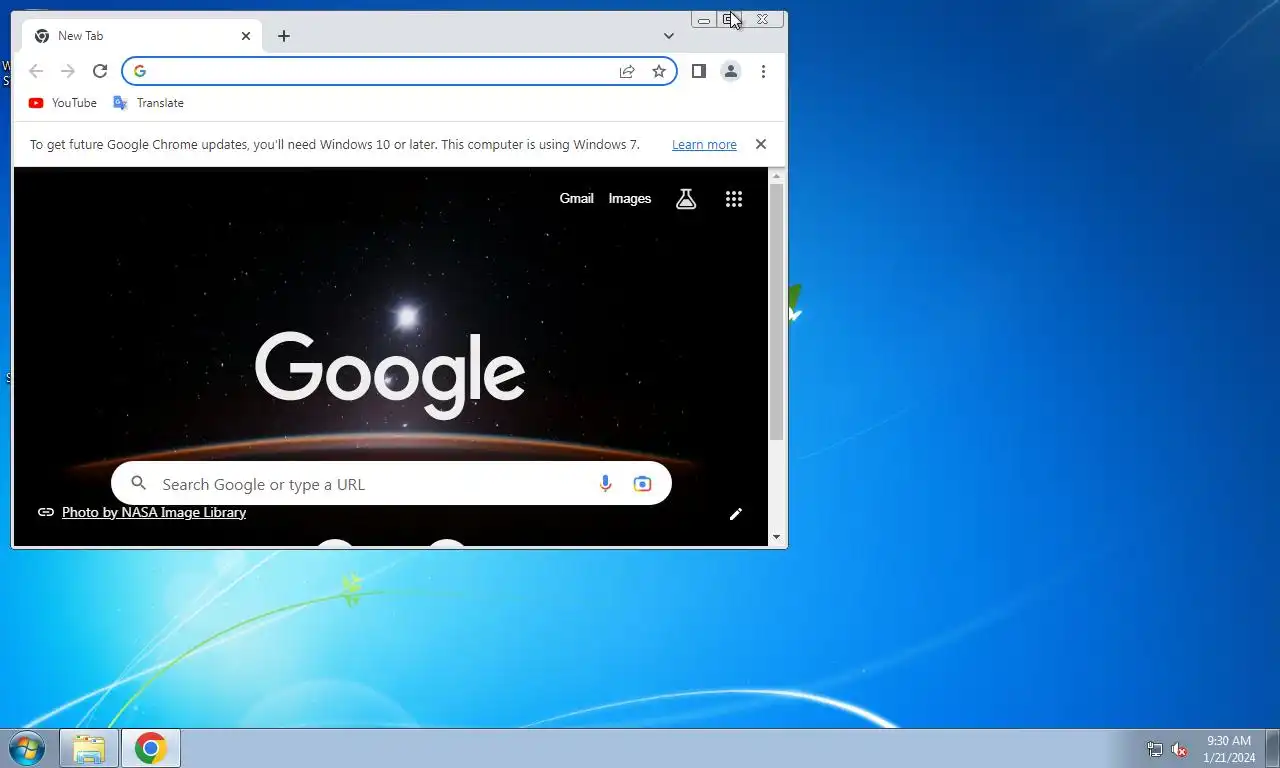The height and width of the screenshot is (768, 1280).
Task: Start voice search with microphone icon
Action: [606, 484]
